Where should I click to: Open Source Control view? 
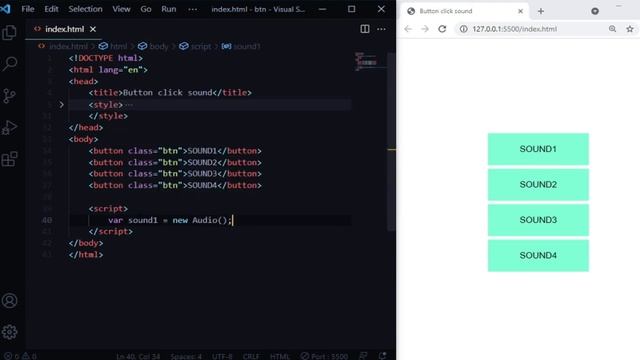[x=9, y=96]
